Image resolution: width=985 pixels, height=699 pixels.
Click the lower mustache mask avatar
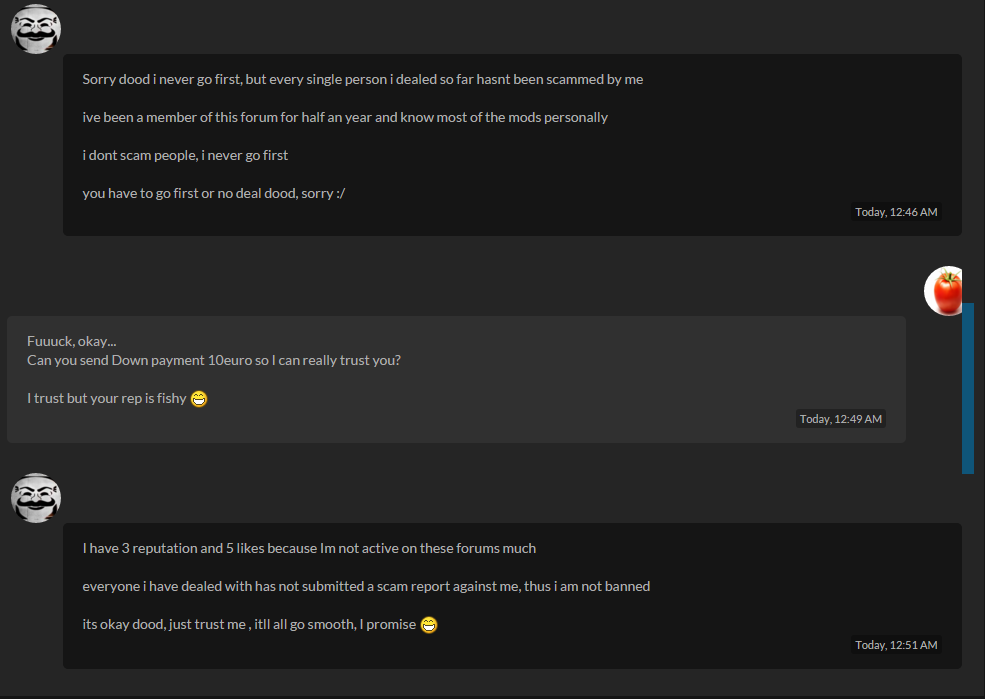[x=36, y=498]
